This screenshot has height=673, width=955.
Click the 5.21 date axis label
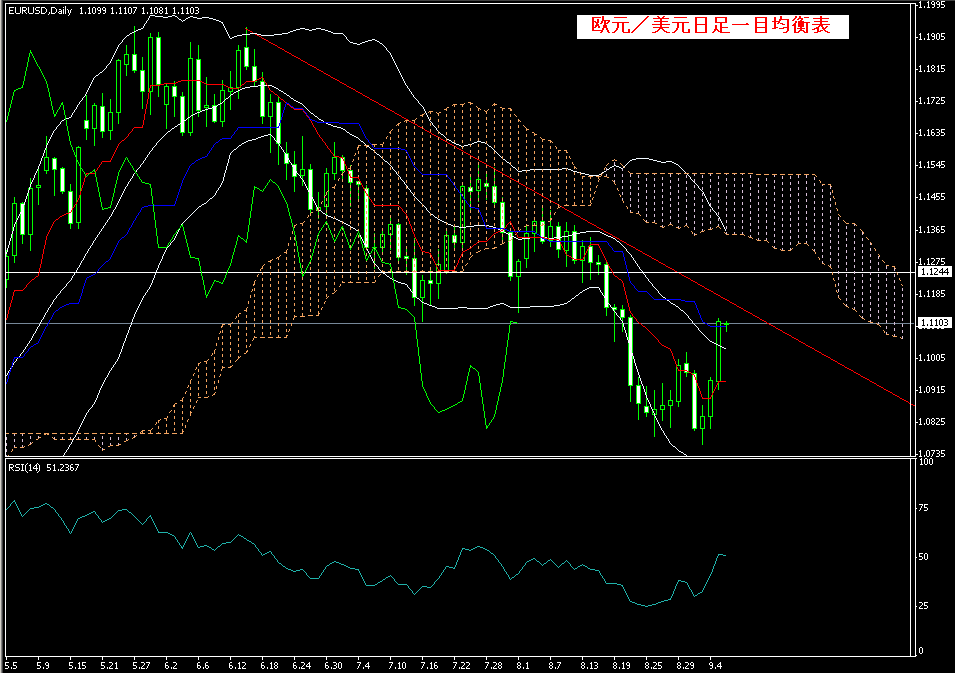(x=110, y=666)
